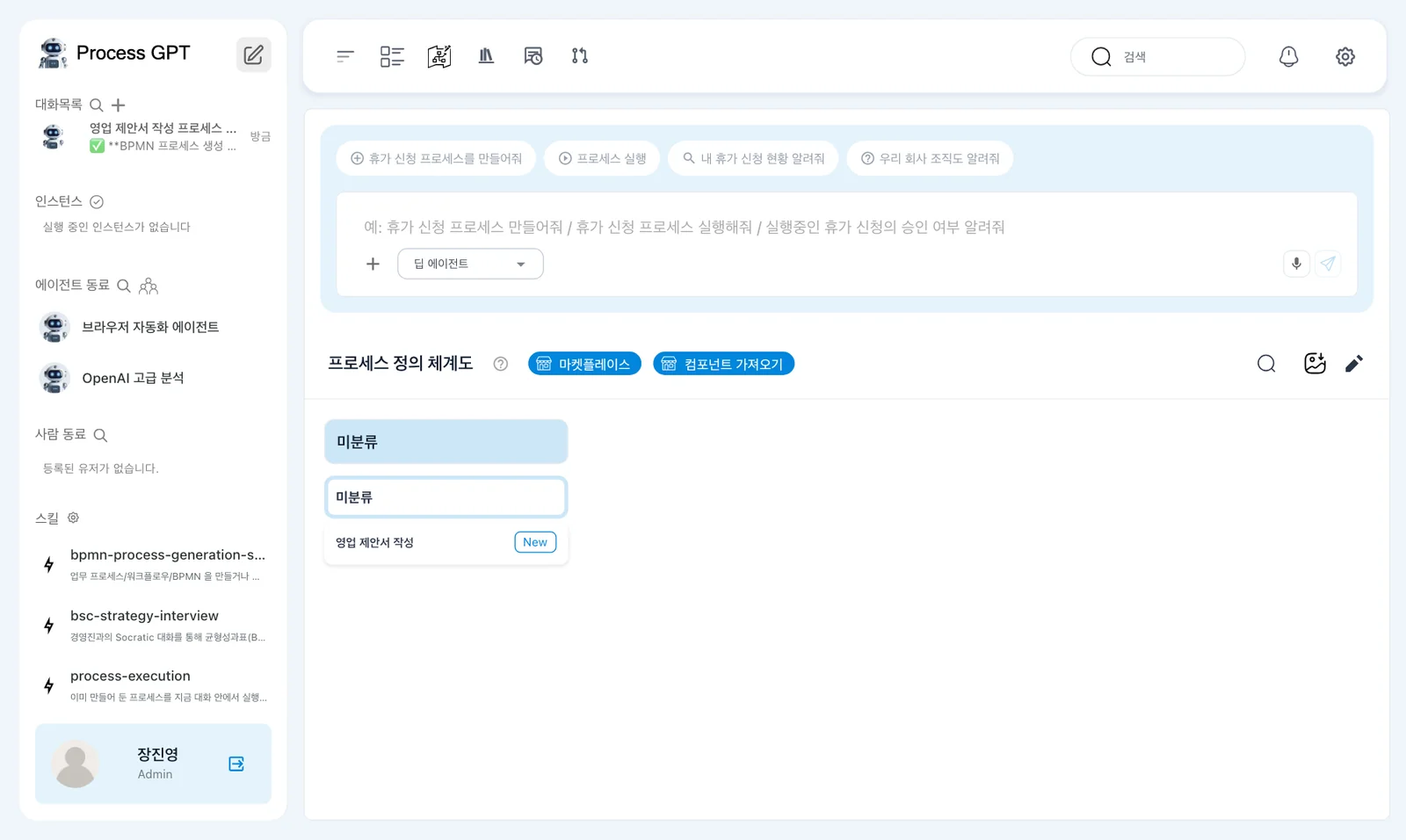Image resolution: width=1406 pixels, height=840 pixels.
Task: Open the scheduled board icon in toolbar
Action: click(x=533, y=56)
